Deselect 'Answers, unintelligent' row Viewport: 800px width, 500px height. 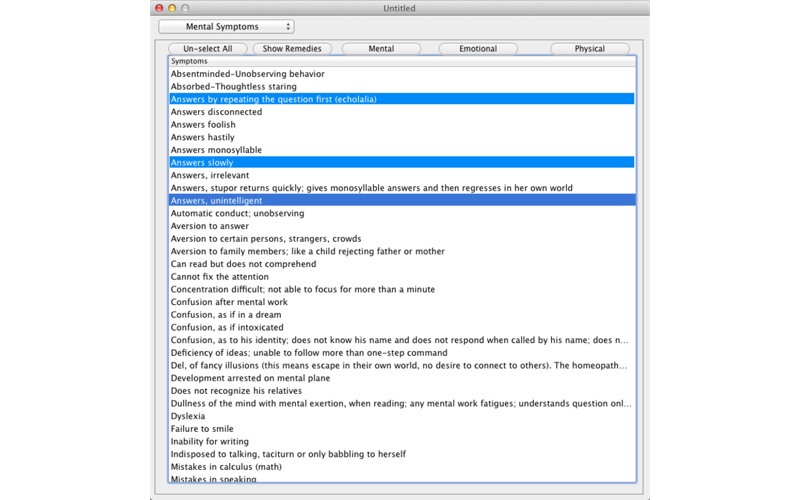402,201
